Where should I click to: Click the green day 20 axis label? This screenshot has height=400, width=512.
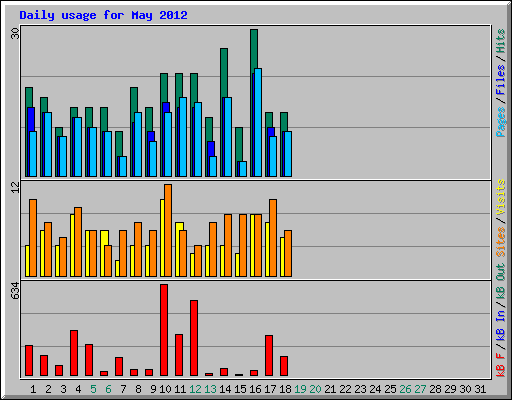315,389
